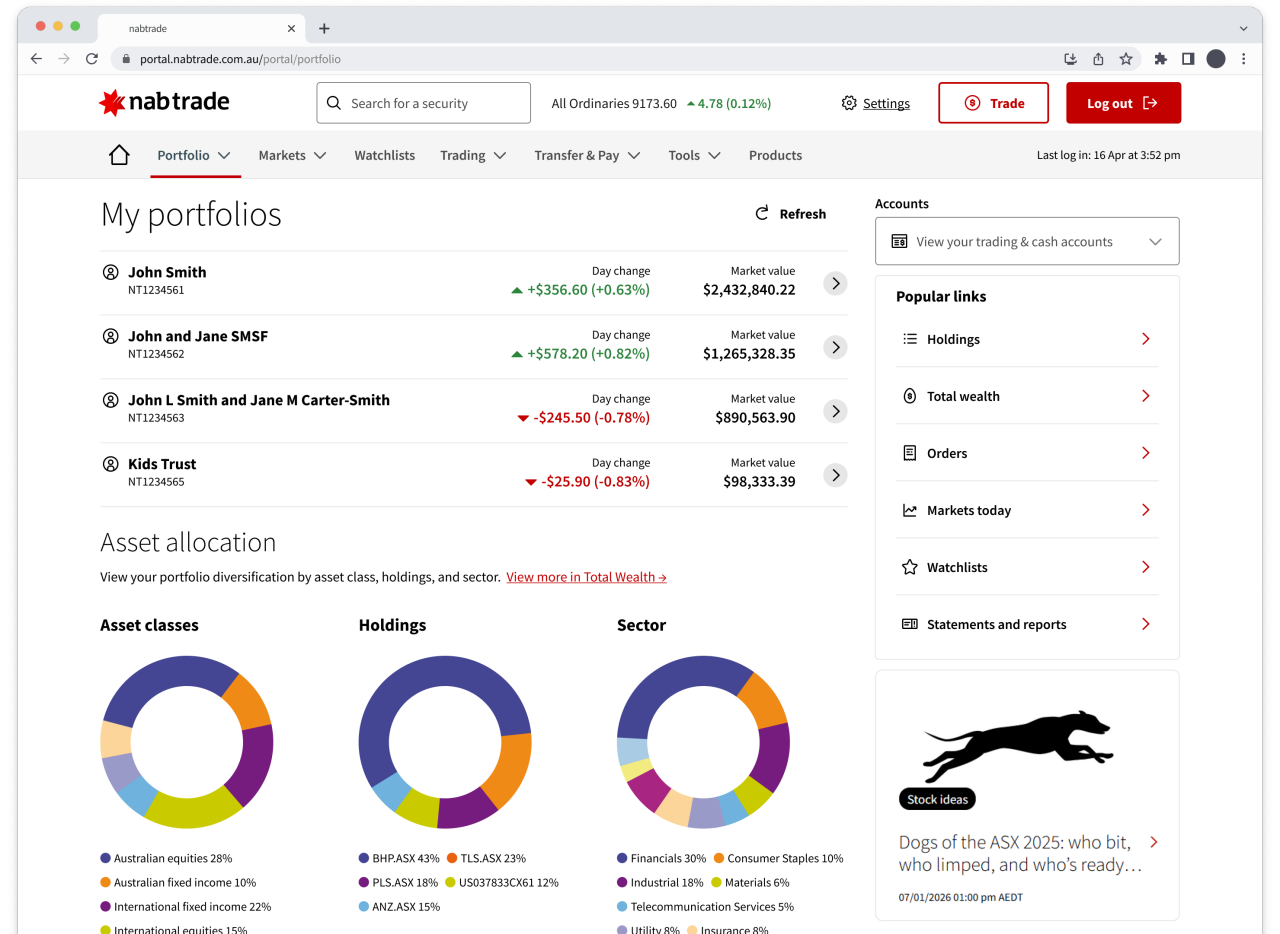Click the Trade button

coord(993,103)
